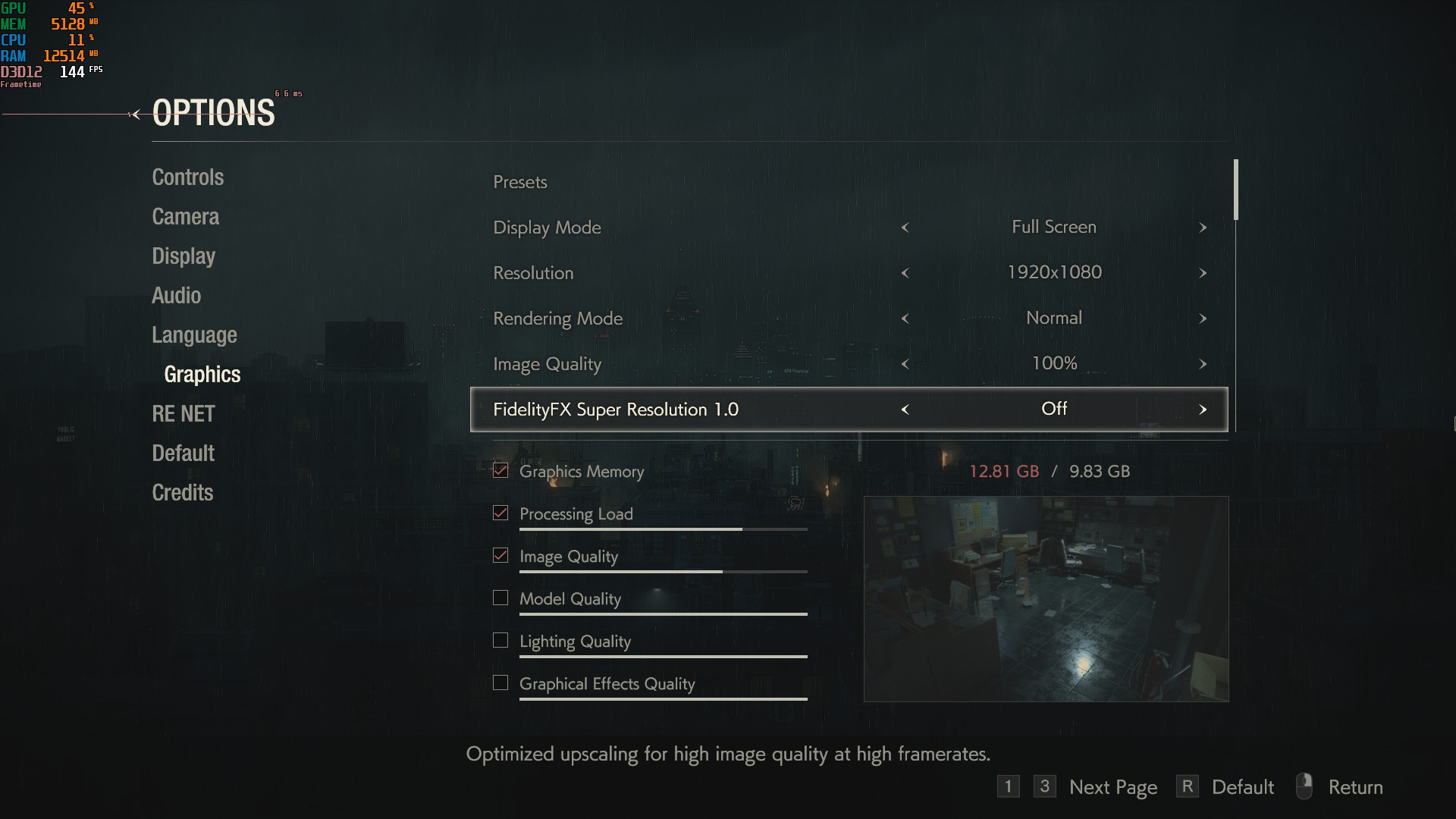
Task: Enable the Image Quality checkbox
Action: [500, 555]
